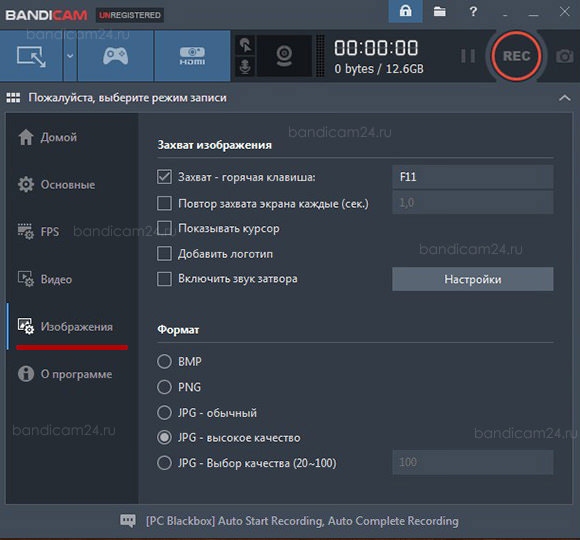Select BMP format radio button

(164, 361)
